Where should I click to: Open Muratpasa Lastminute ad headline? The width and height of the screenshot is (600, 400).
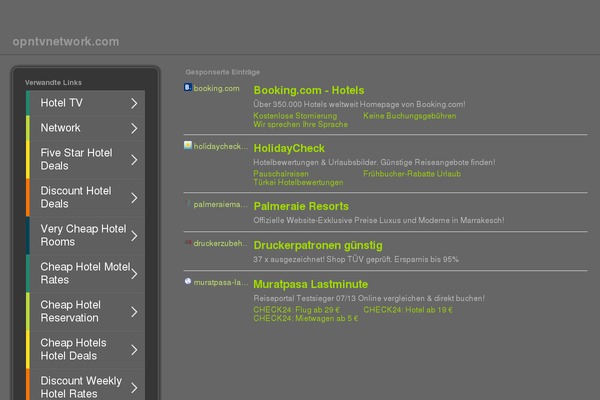tap(310, 284)
